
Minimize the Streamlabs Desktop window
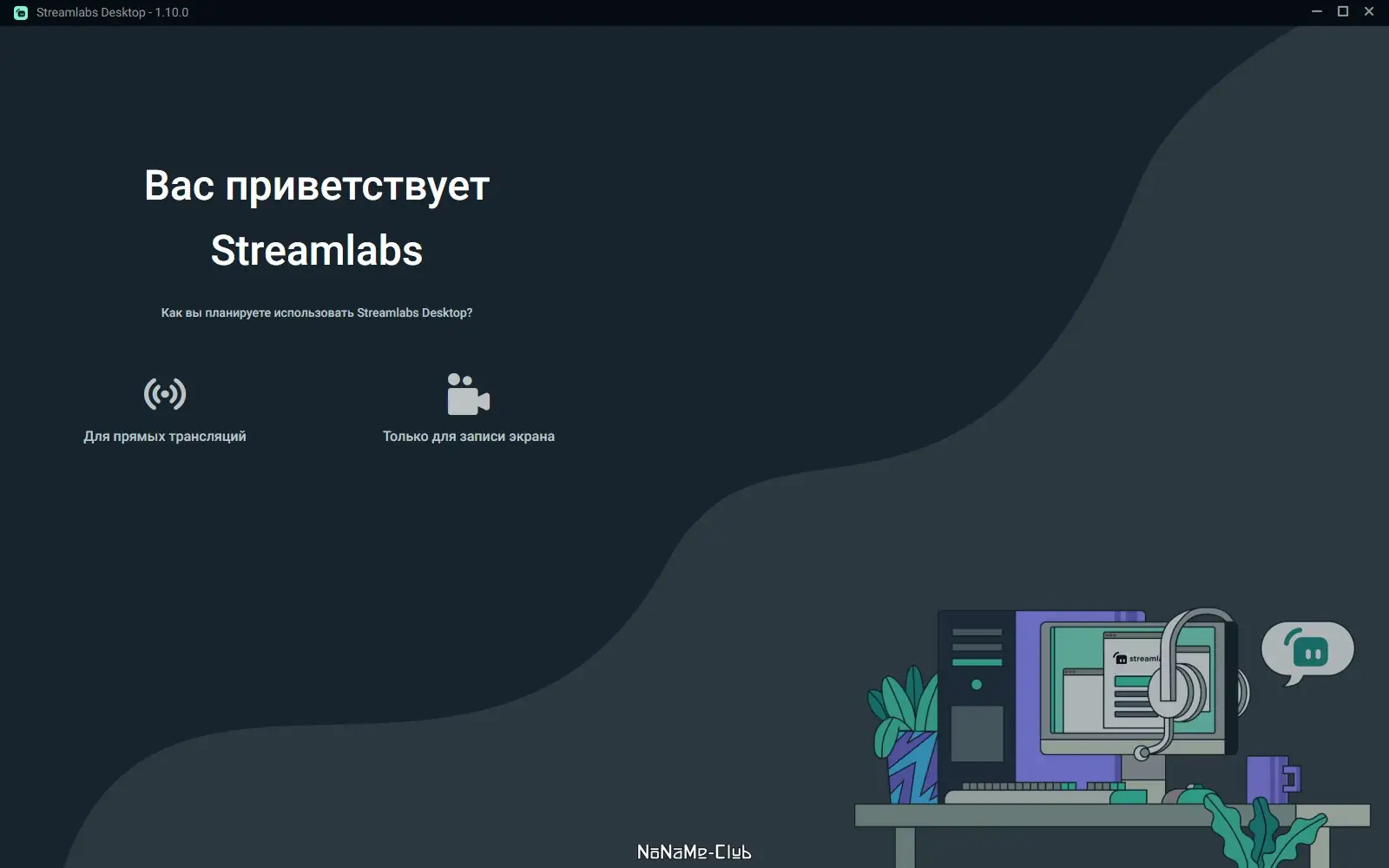click(1317, 12)
